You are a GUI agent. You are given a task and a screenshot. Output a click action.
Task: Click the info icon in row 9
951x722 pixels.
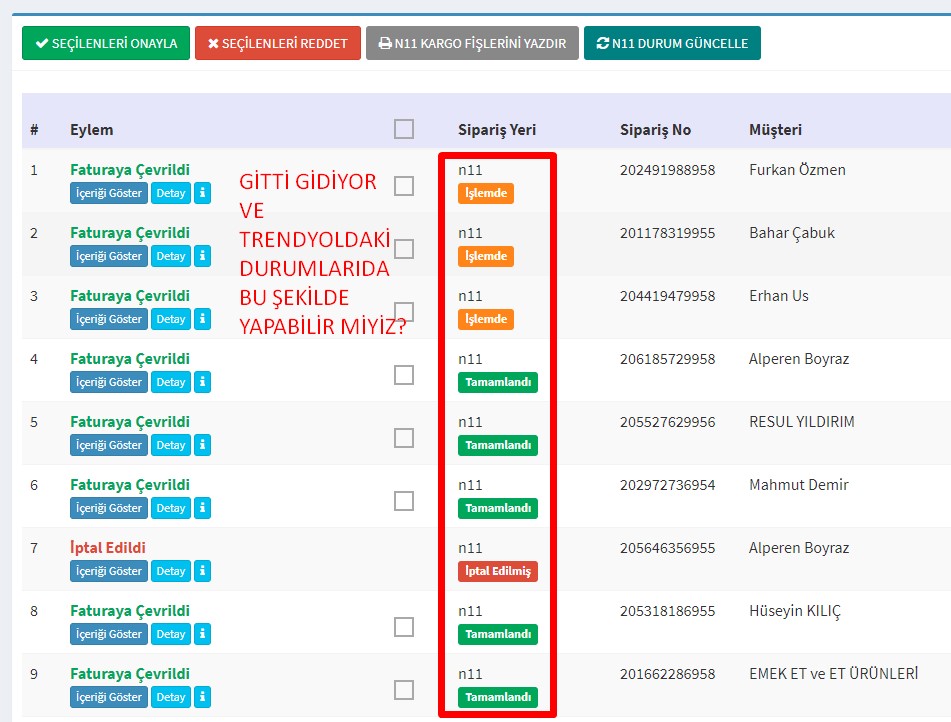202,697
